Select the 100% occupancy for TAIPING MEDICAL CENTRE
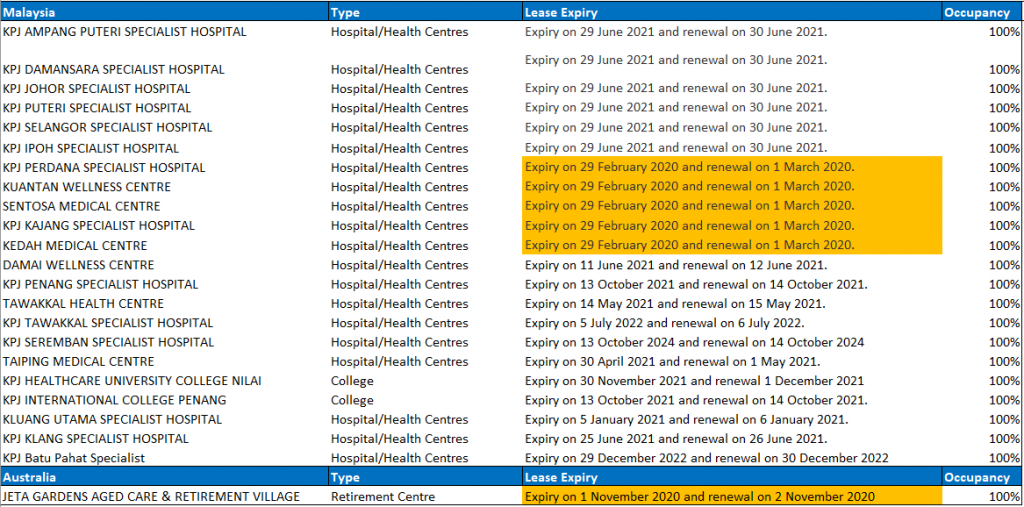 click(982, 361)
